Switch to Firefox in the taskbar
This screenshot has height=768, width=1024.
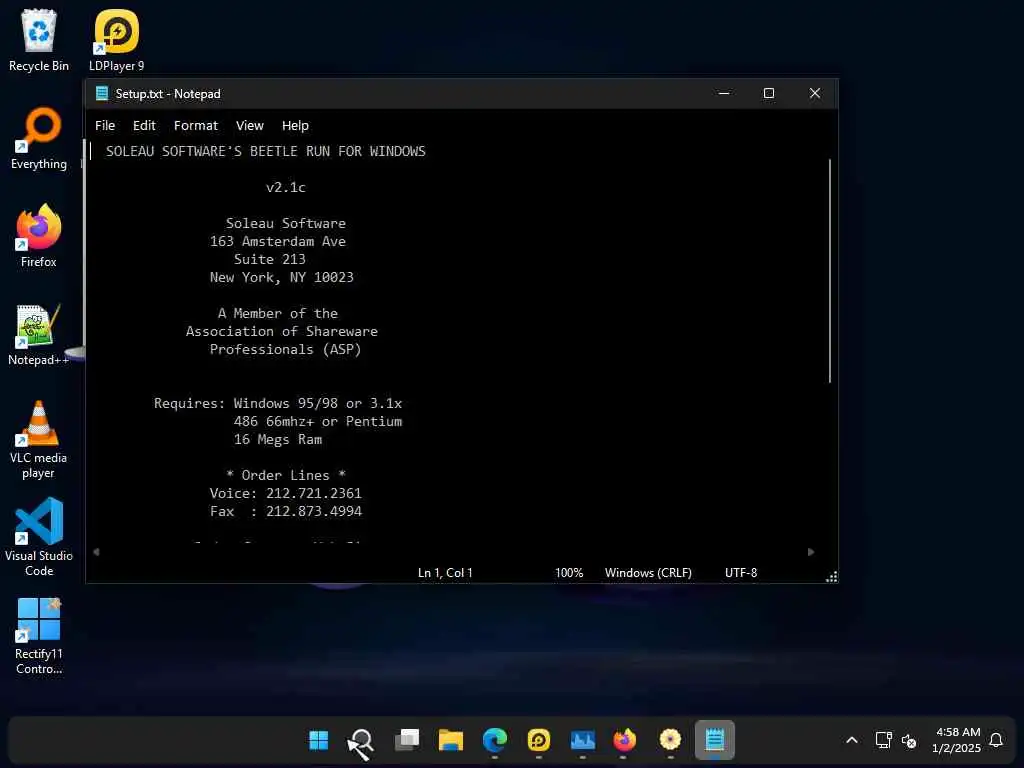point(625,740)
